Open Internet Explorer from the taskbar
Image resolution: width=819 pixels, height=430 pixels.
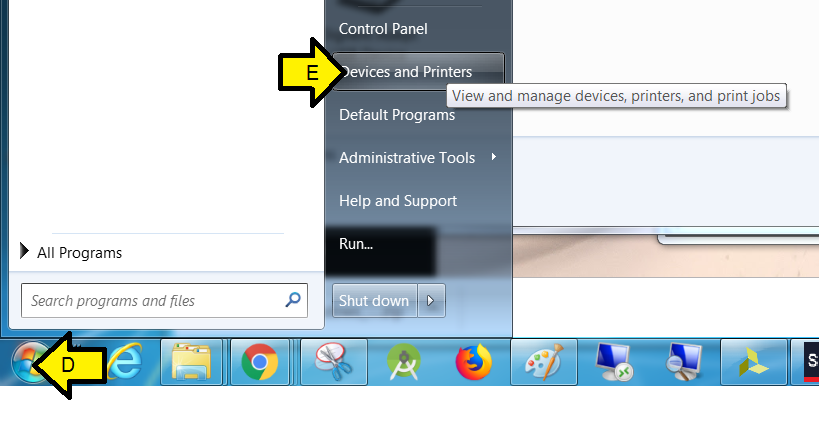click(125, 362)
